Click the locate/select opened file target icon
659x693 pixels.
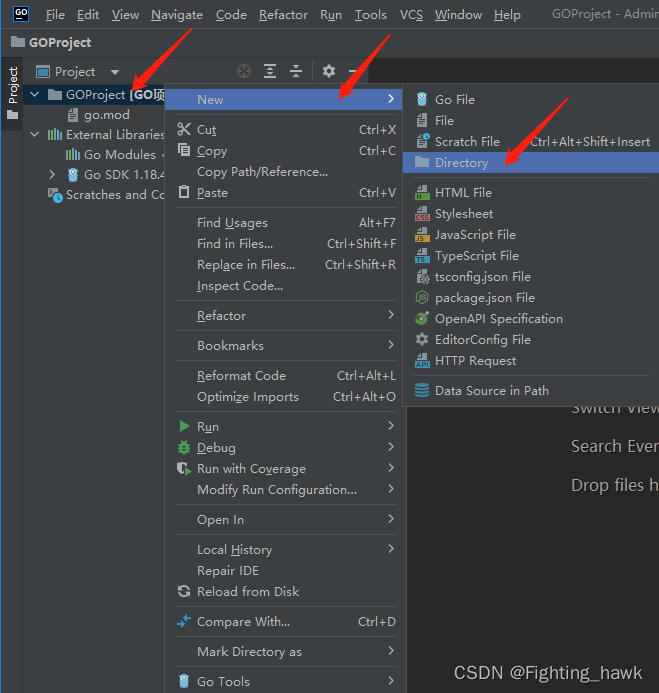coord(244,71)
